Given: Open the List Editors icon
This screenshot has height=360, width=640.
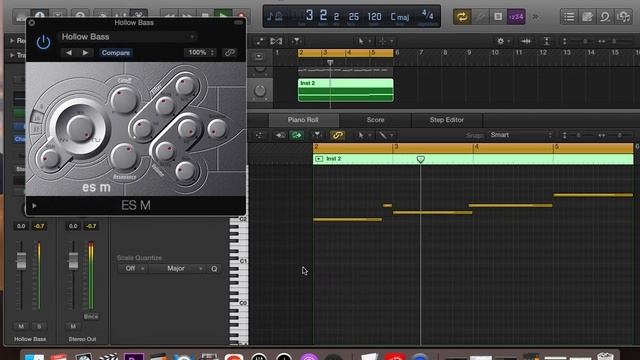Looking at the screenshot, I should pyautogui.click(x=569, y=17).
